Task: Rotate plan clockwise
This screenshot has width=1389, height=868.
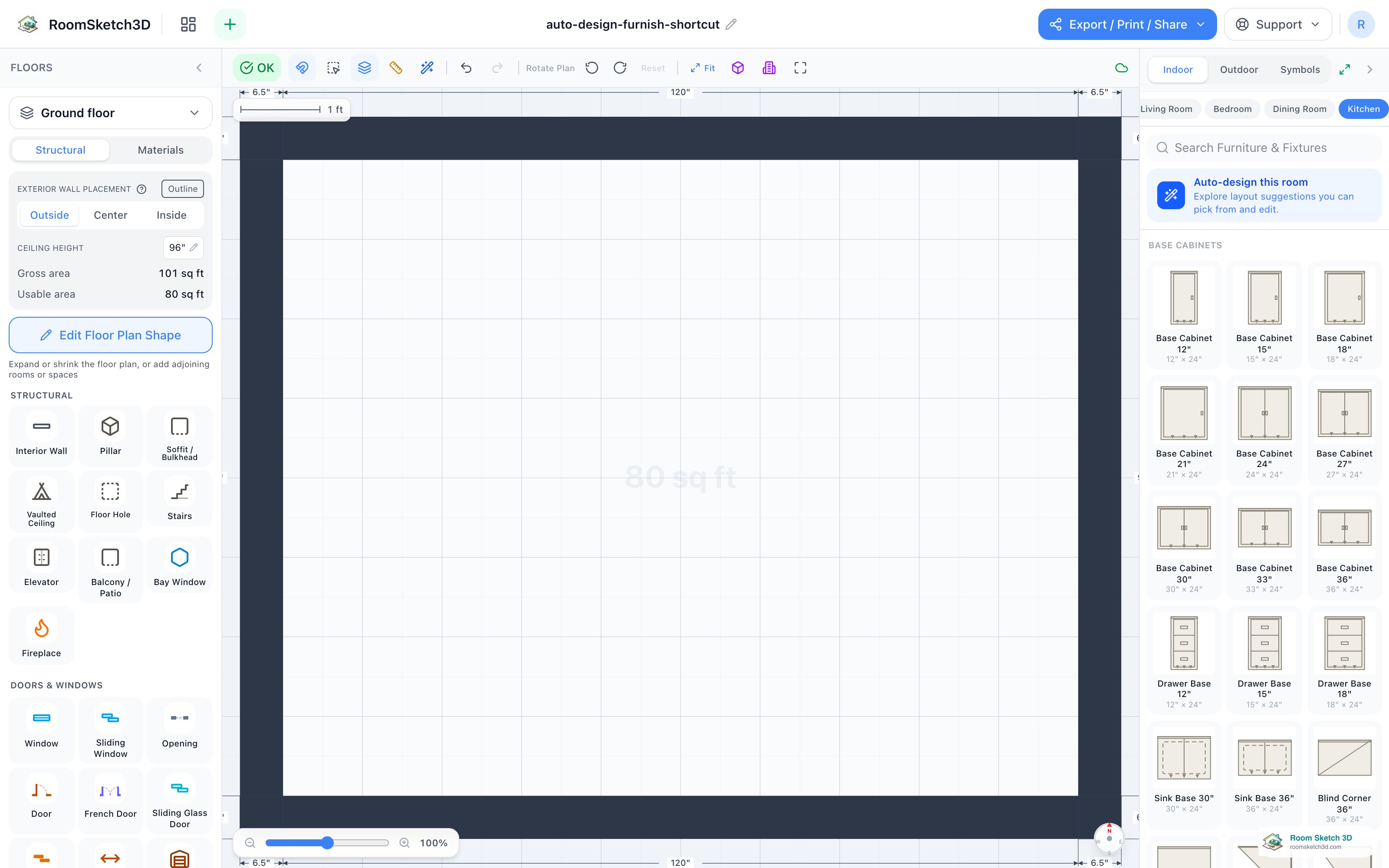Action: coord(620,68)
